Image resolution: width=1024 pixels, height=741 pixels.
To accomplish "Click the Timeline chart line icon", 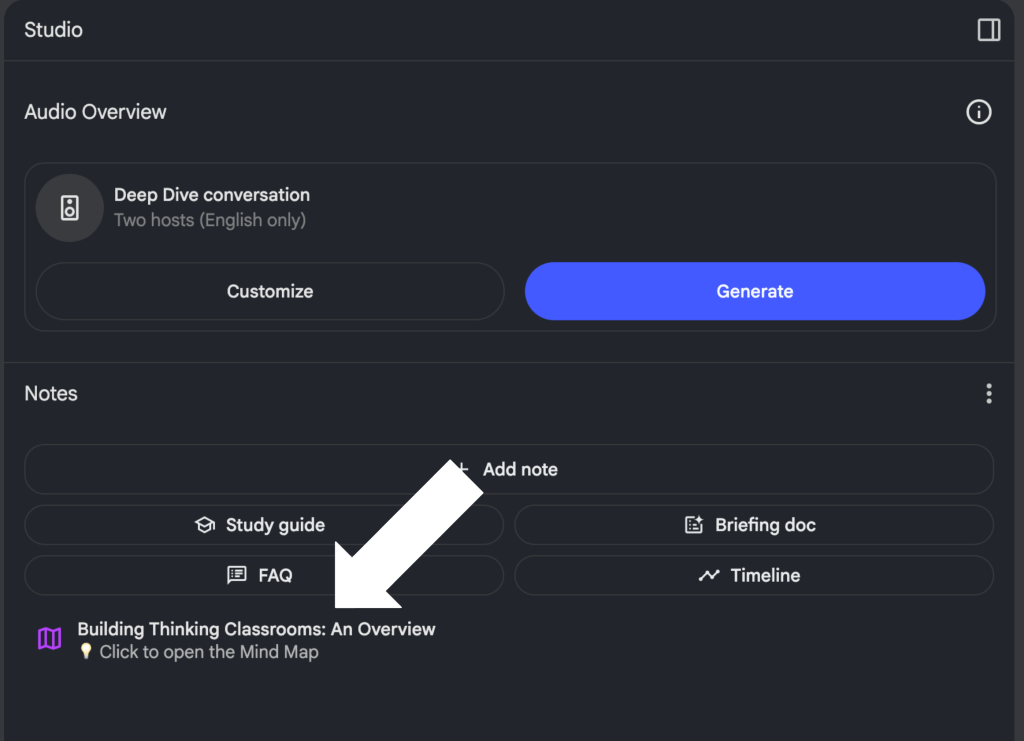I will pyautogui.click(x=709, y=575).
